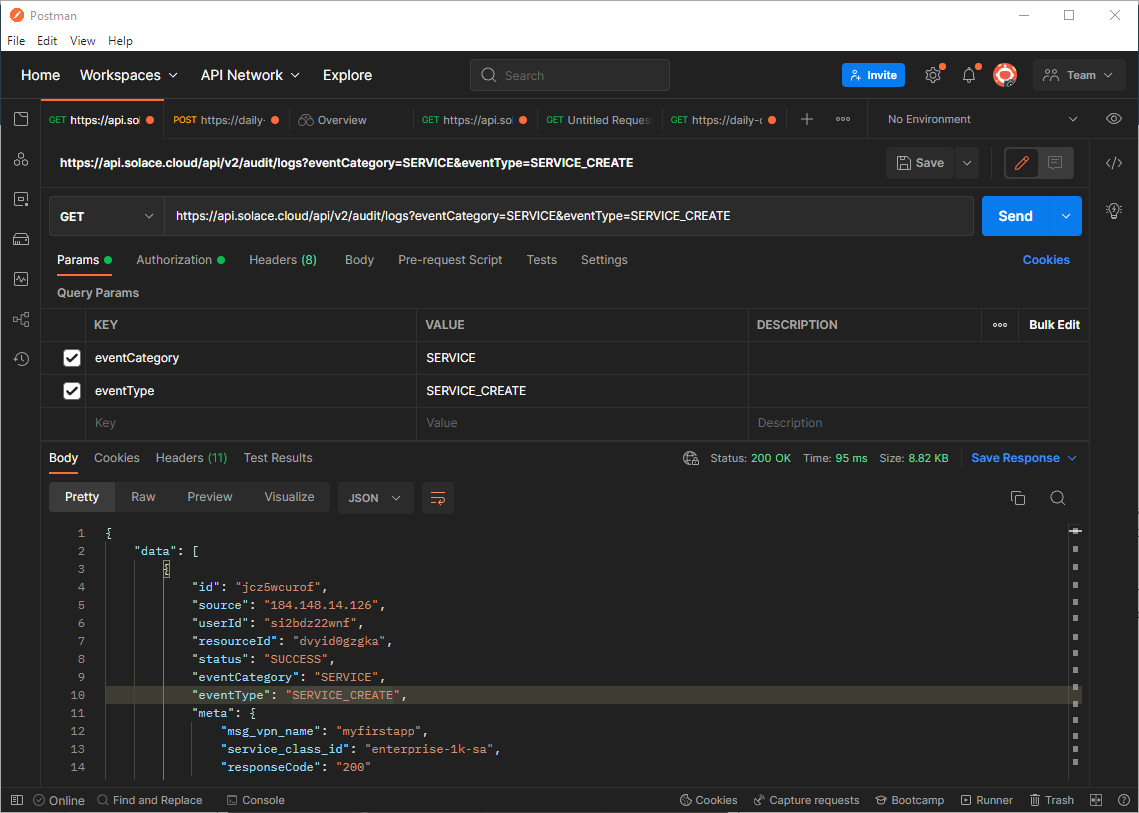1139x813 pixels.
Task: Click the Send button
Action: click(1015, 216)
